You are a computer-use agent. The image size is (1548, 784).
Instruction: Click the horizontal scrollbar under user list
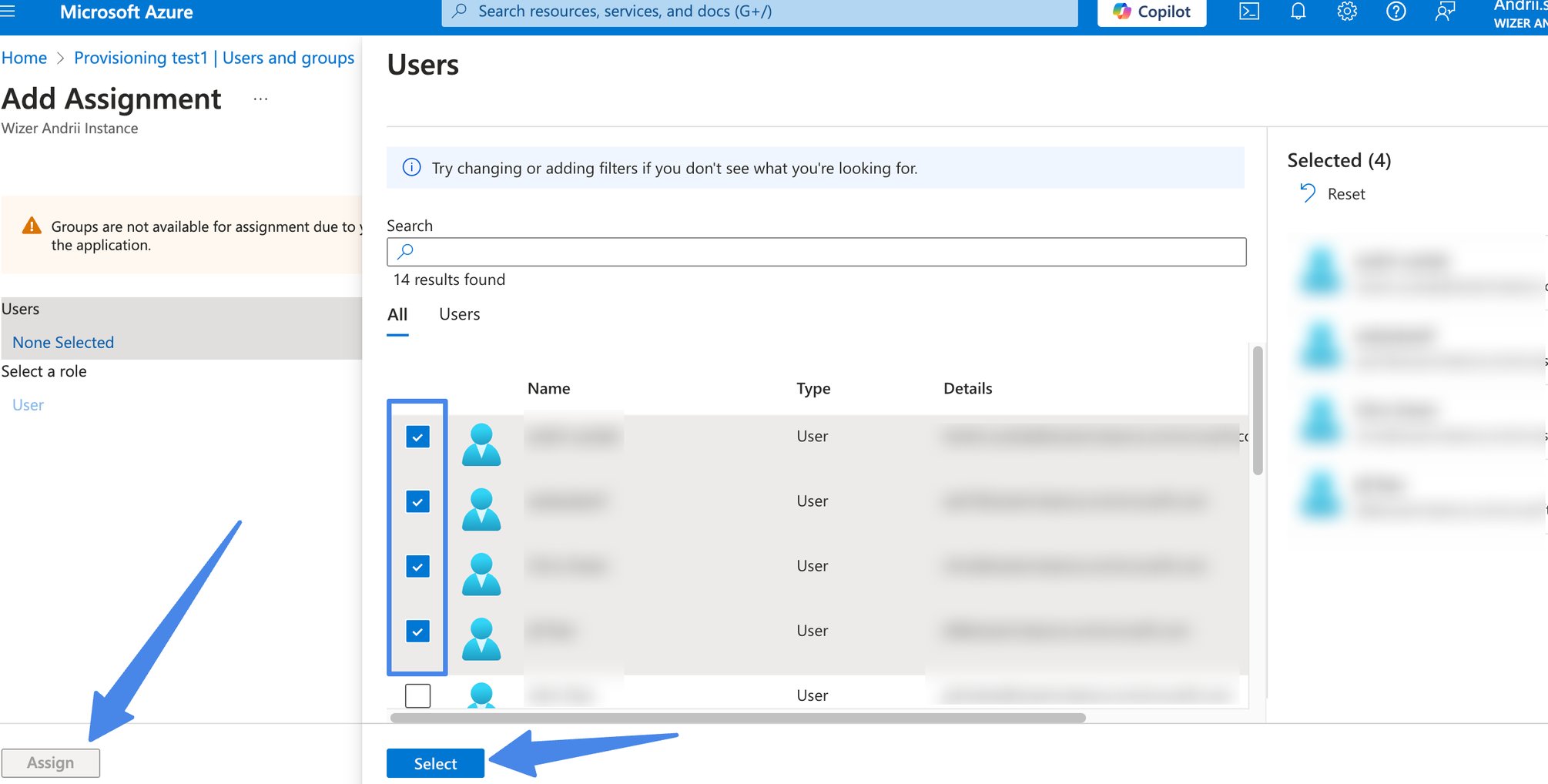(738, 718)
